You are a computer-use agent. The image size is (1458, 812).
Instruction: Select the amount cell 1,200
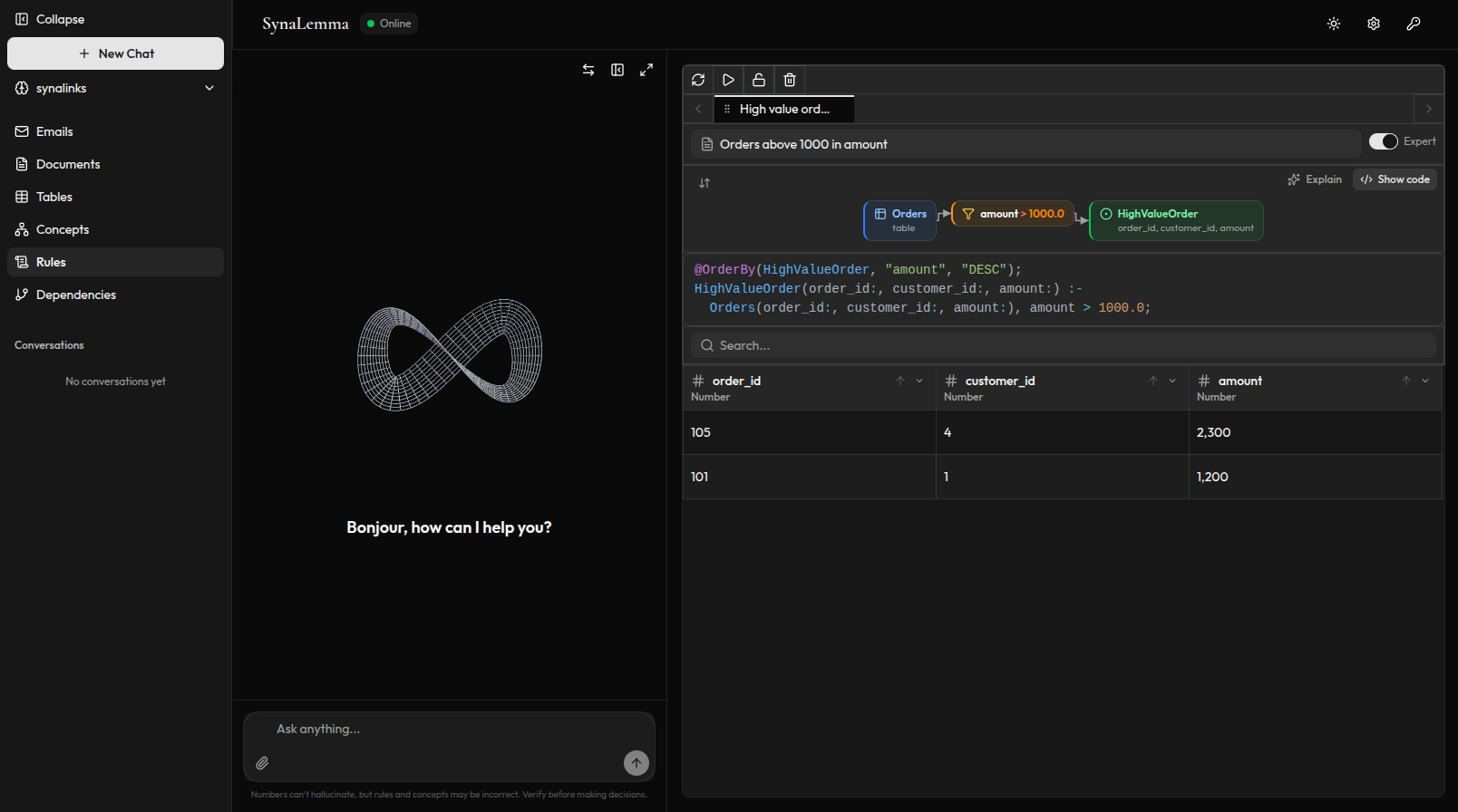1316,477
